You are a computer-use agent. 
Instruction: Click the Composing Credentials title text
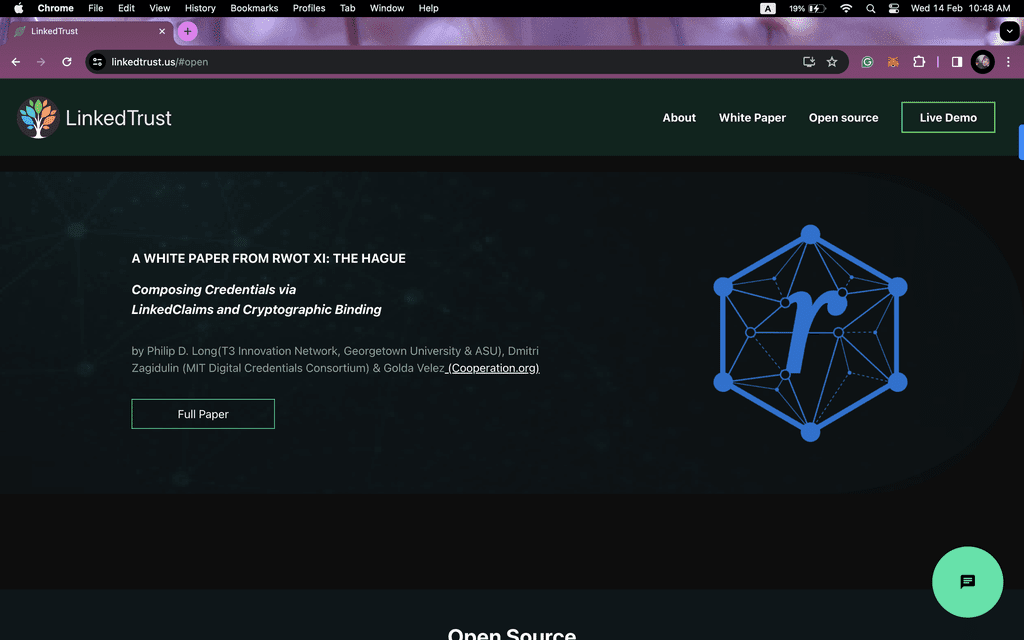(x=256, y=300)
